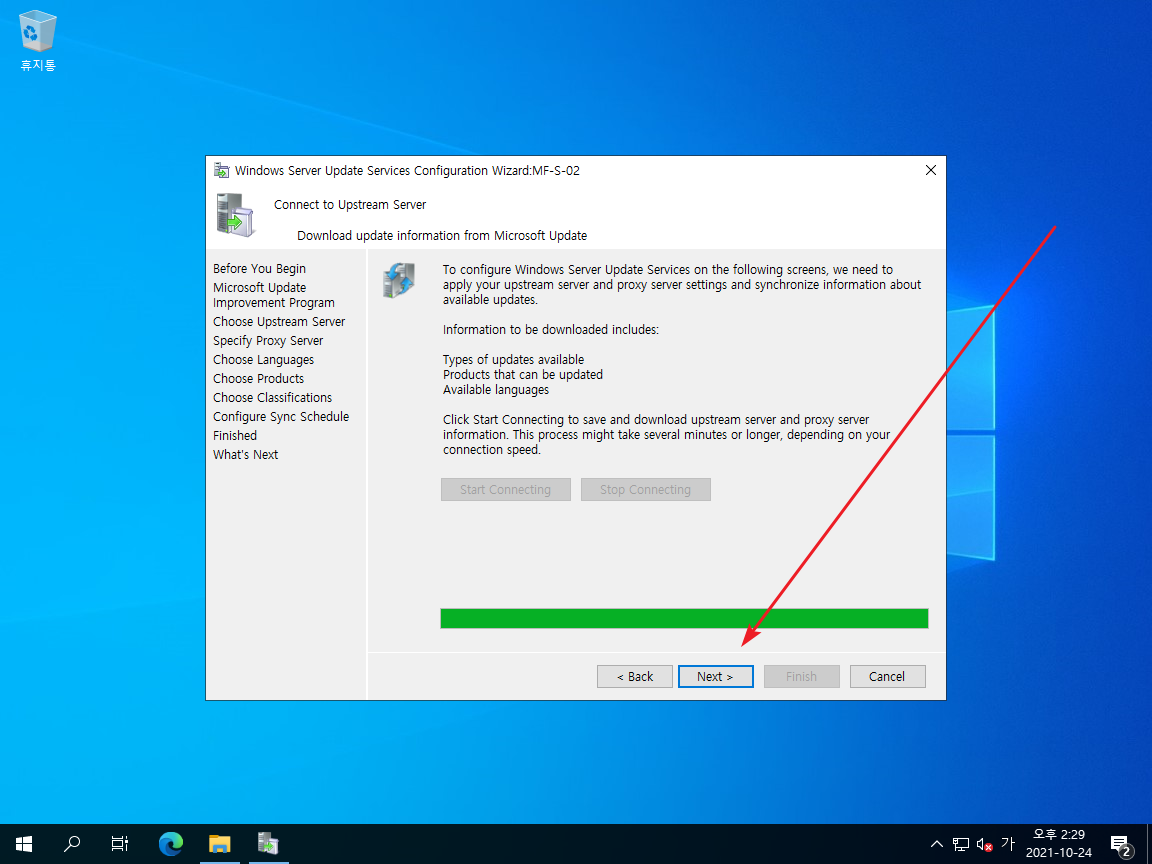1152x864 pixels.
Task: Show hidden tray icons chevron
Action: tap(936, 844)
